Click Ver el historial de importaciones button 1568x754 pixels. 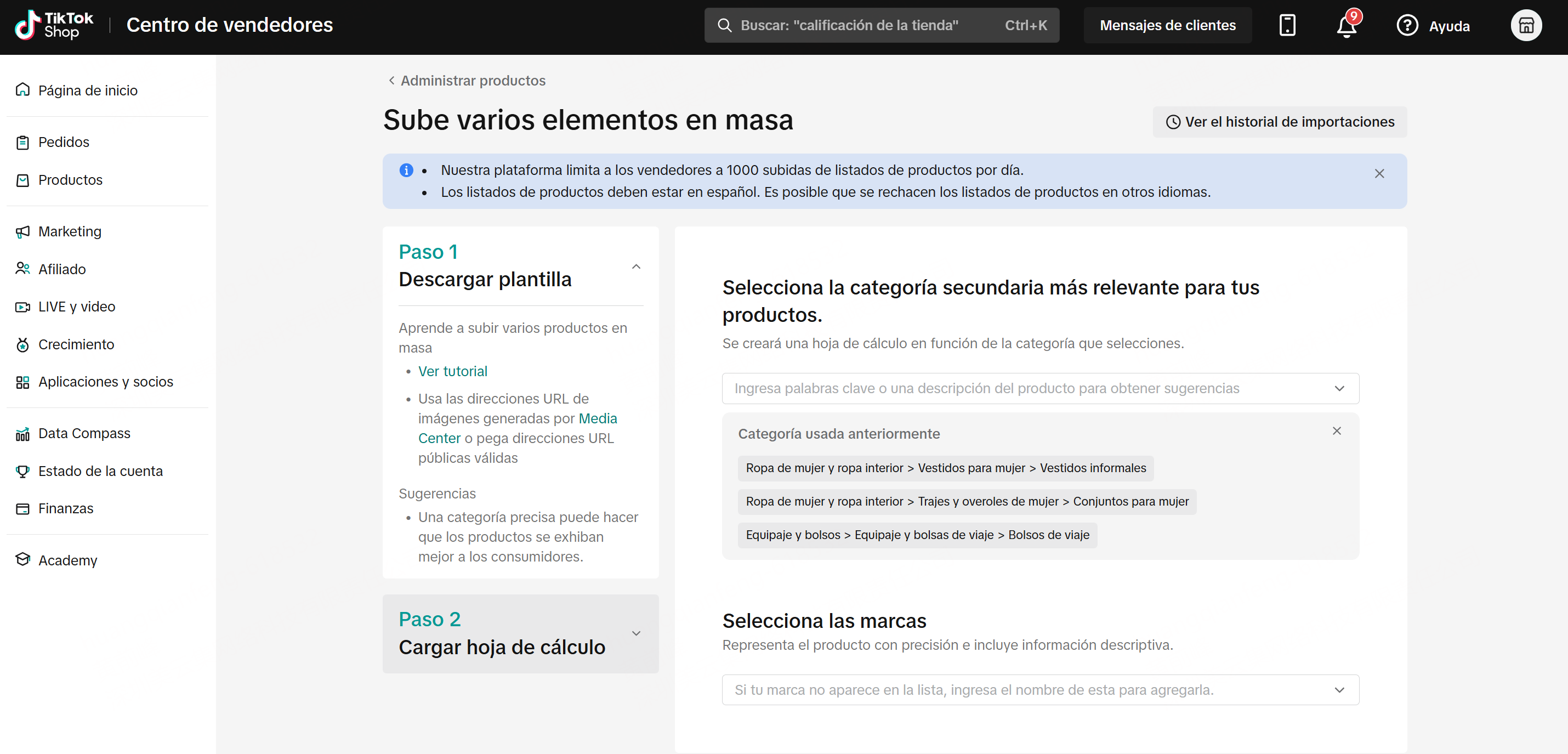coord(1280,122)
